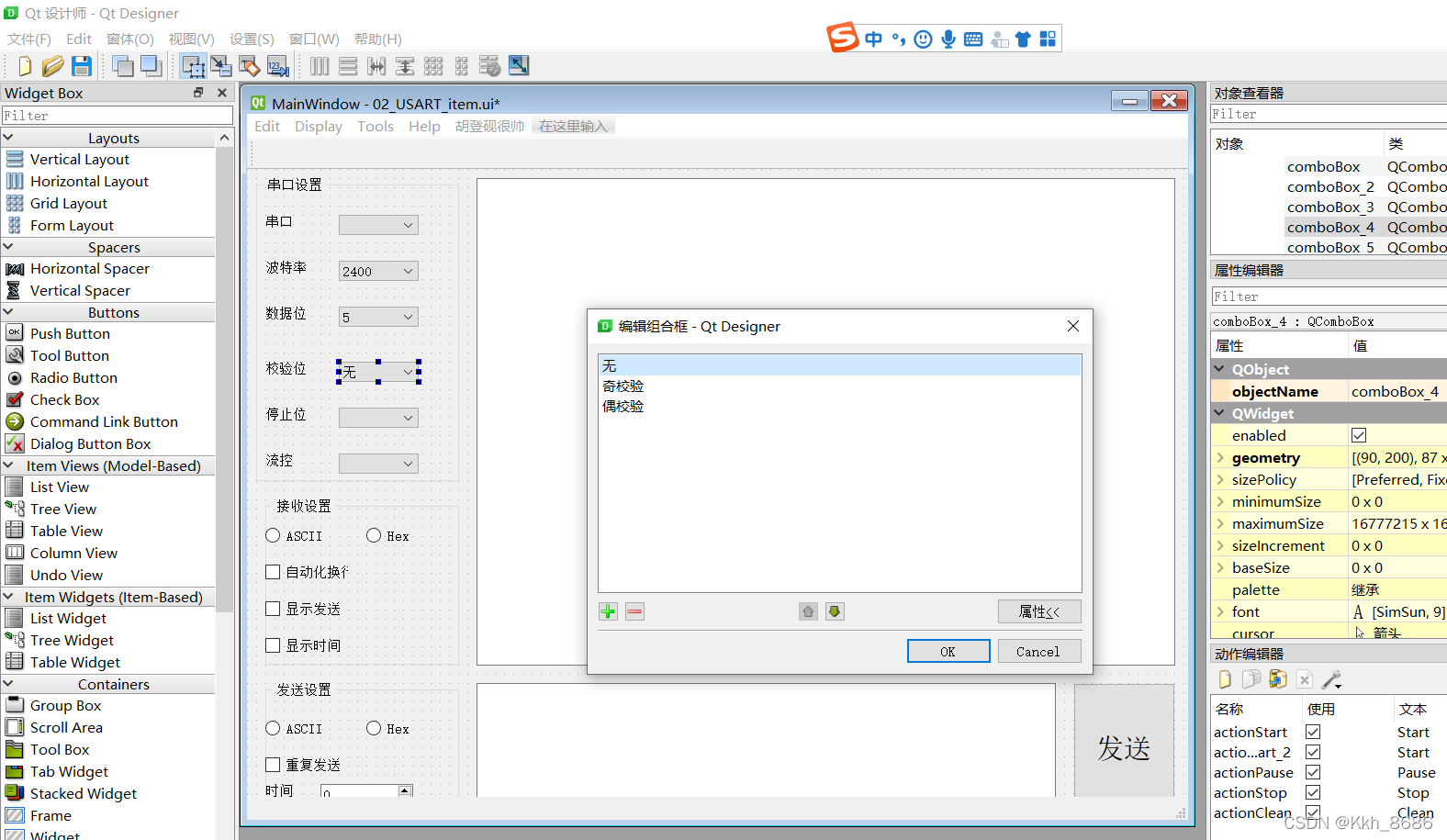Image resolution: width=1447 pixels, height=840 pixels.
Task: Check the 显示发送 checkbox
Action: pos(273,609)
